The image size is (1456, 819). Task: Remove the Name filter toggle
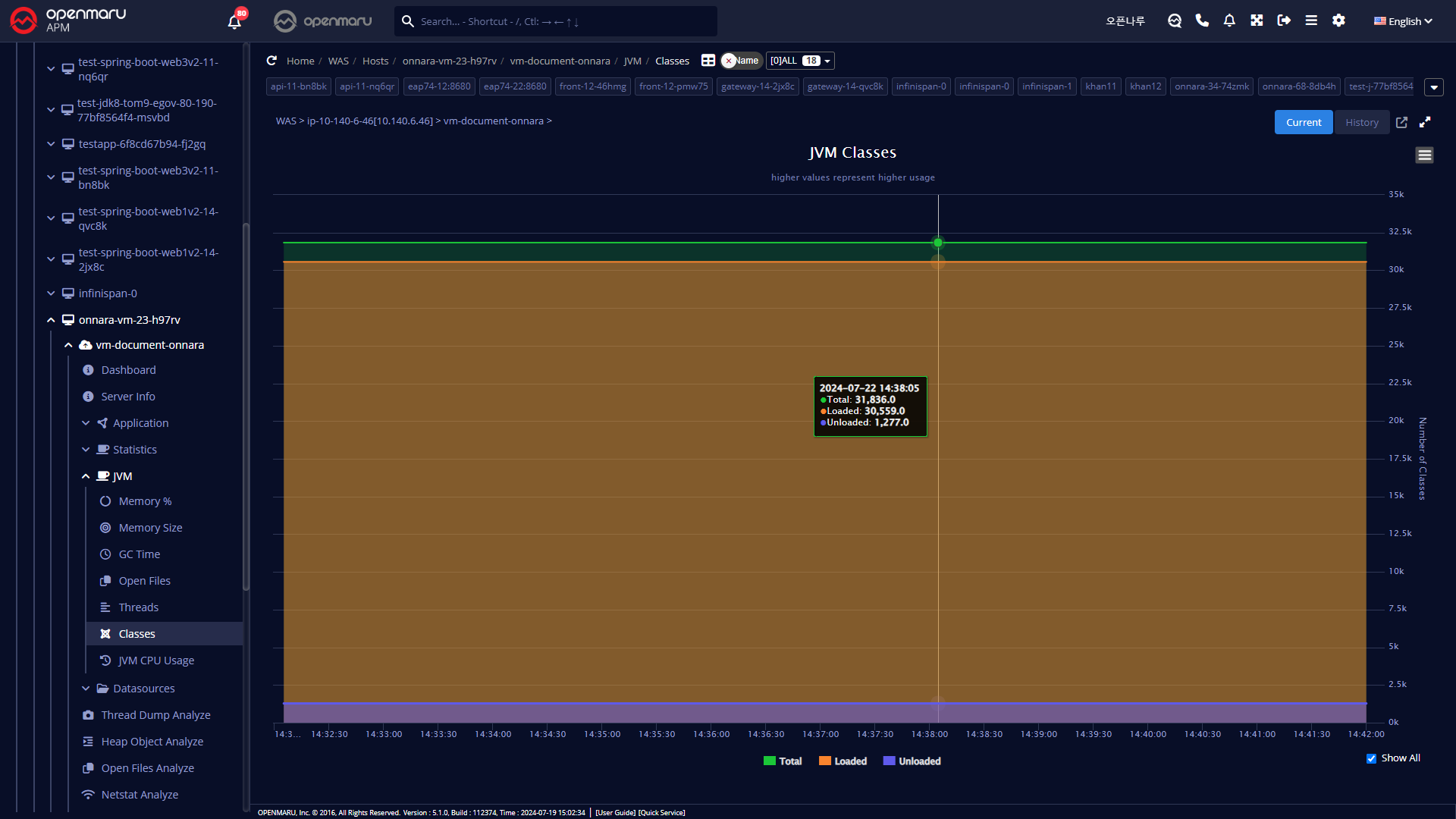pos(729,61)
